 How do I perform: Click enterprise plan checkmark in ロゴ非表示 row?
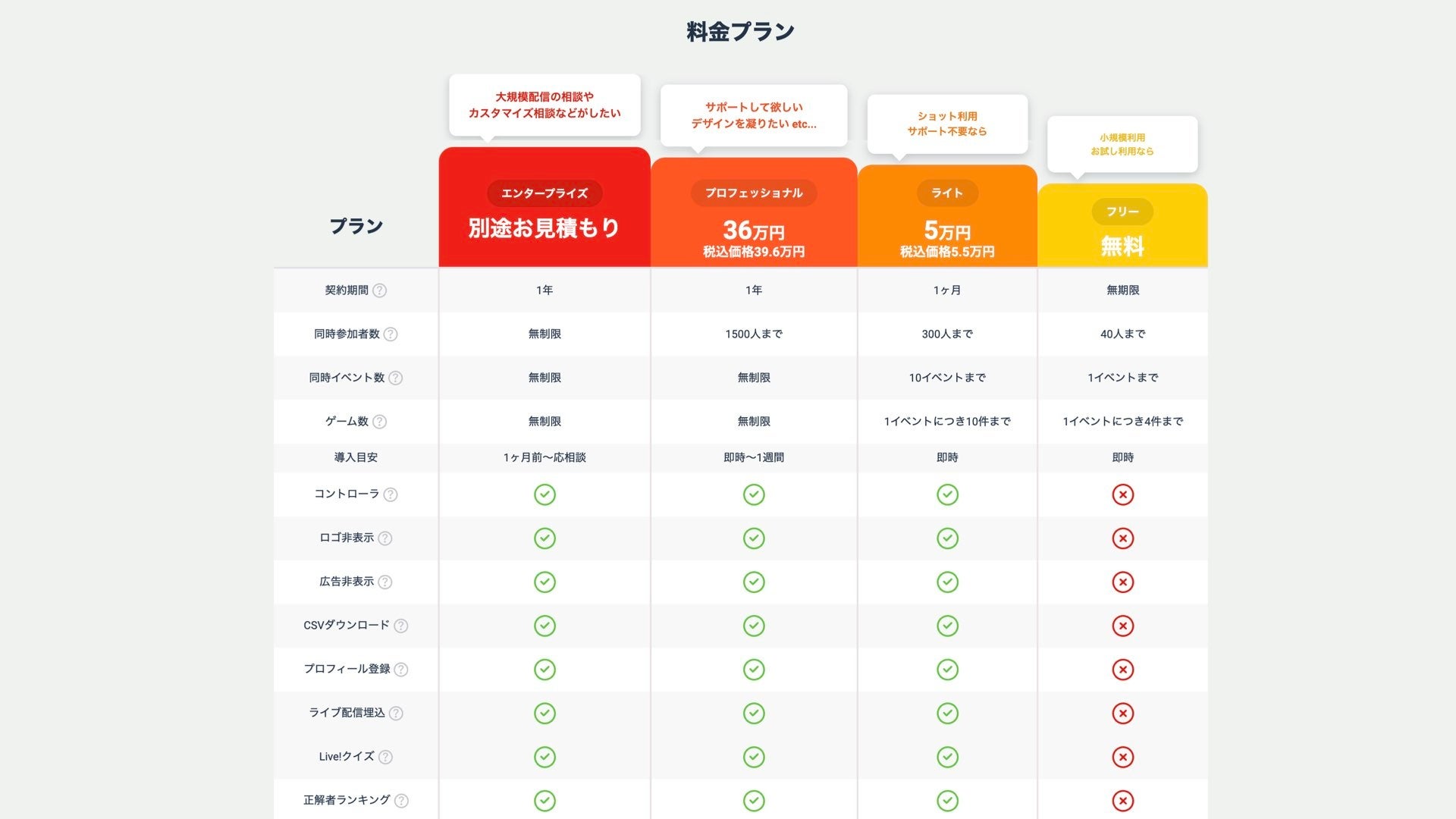click(544, 538)
